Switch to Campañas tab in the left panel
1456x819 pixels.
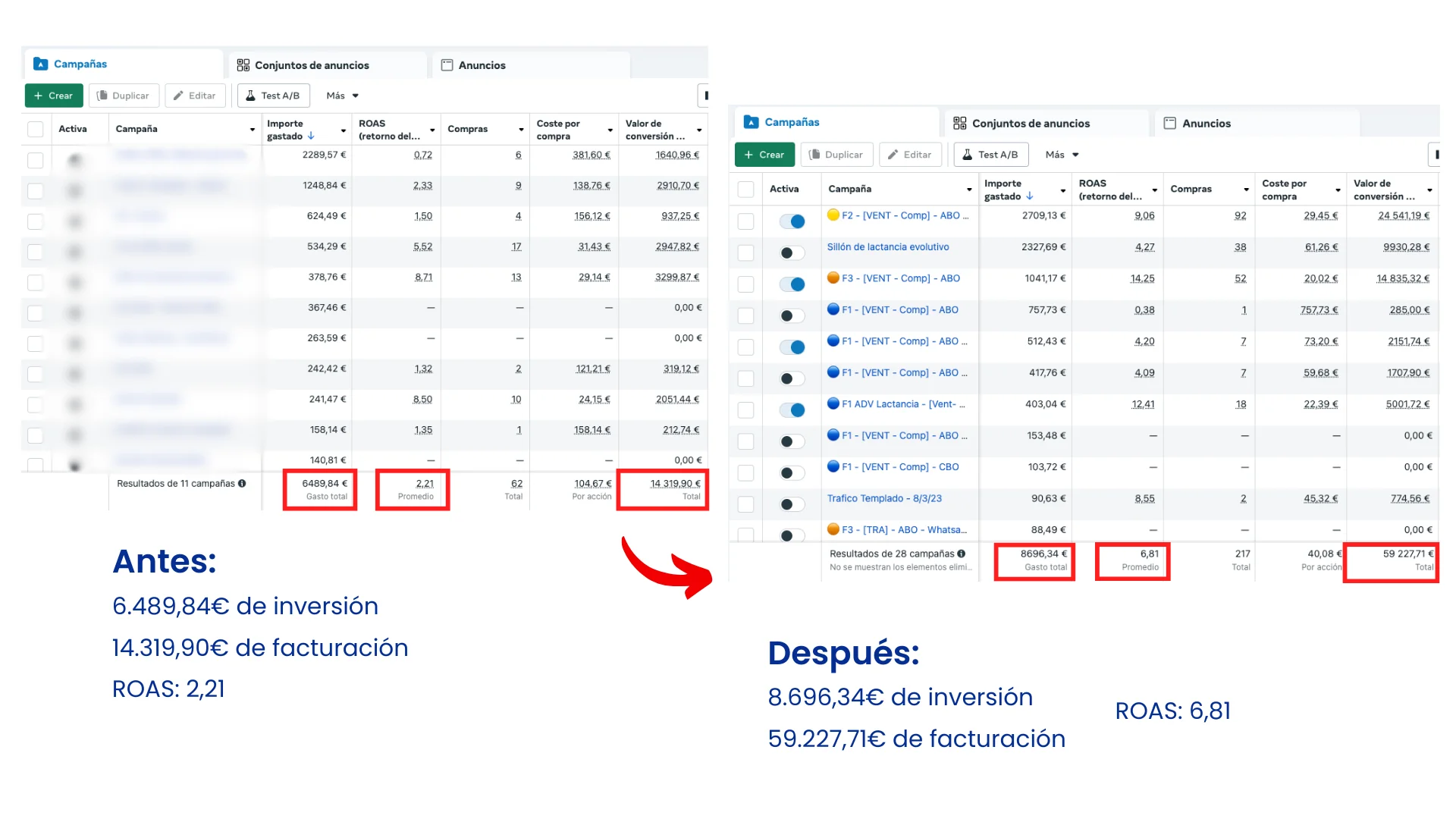(x=124, y=64)
